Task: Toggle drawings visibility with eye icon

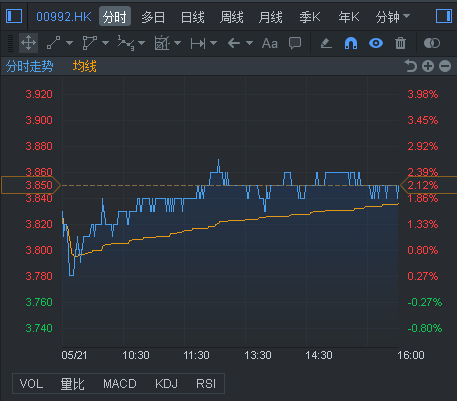Action: [x=376, y=43]
